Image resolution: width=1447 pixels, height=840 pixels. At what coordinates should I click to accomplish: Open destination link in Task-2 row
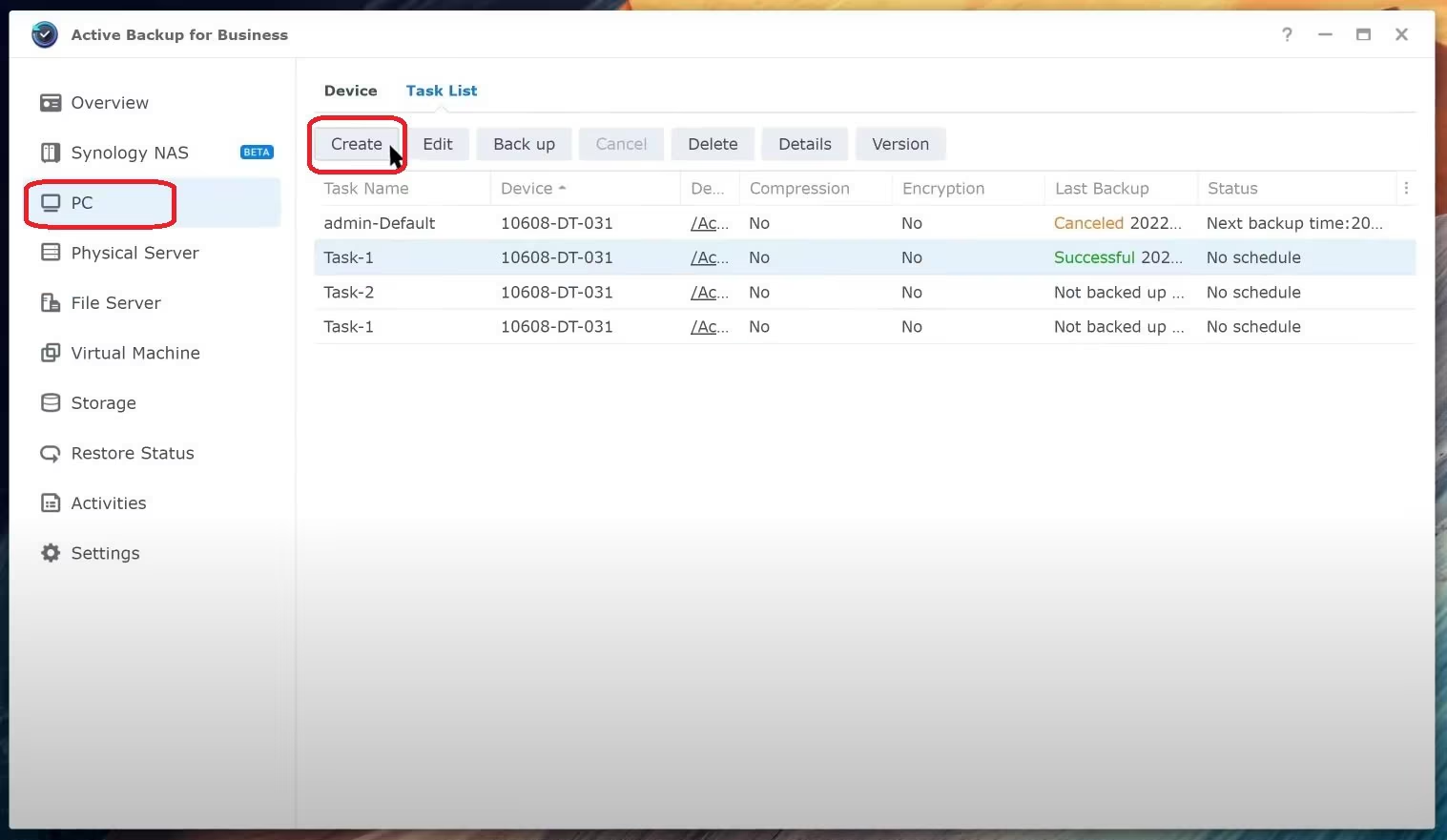710,293
